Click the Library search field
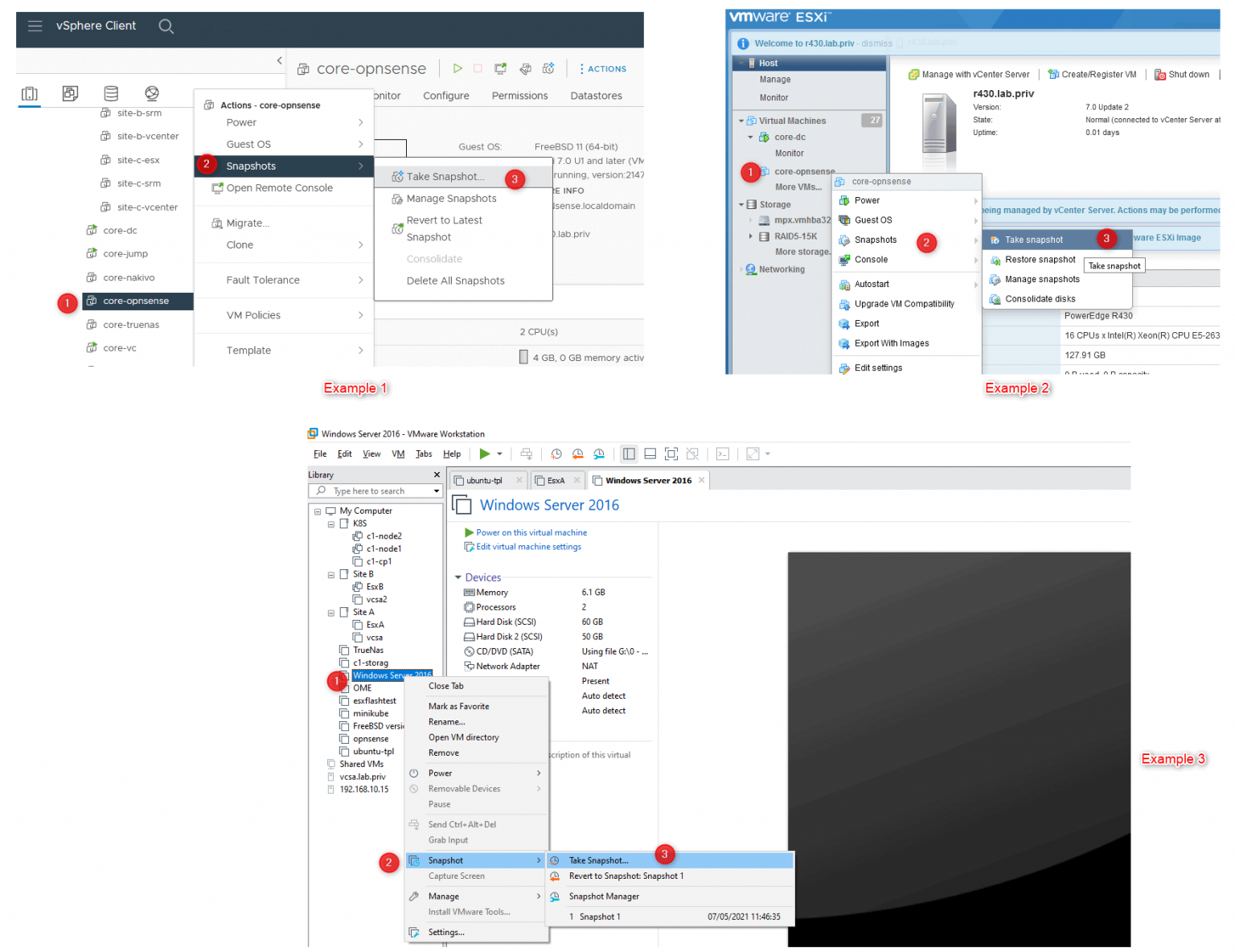This screenshot has width=1235, height=952. pyautogui.click(x=375, y=490)
